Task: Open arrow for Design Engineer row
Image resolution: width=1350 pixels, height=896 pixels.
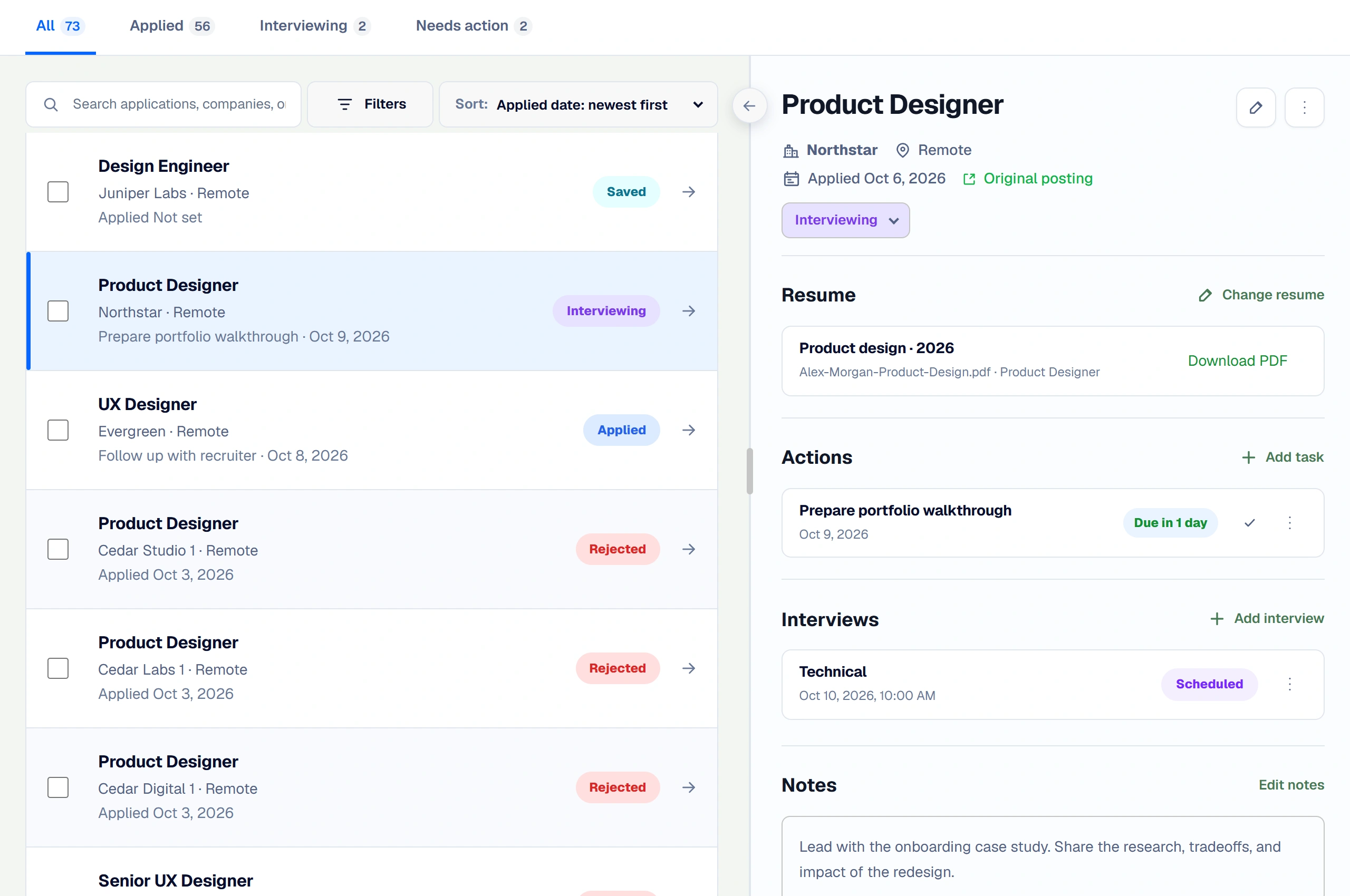Action: click(688, 192)
